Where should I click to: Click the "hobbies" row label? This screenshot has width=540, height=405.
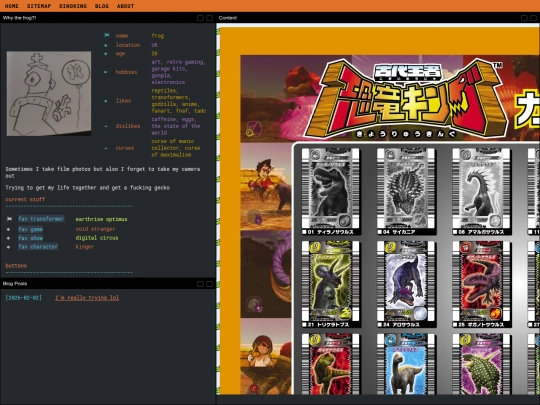126,72
